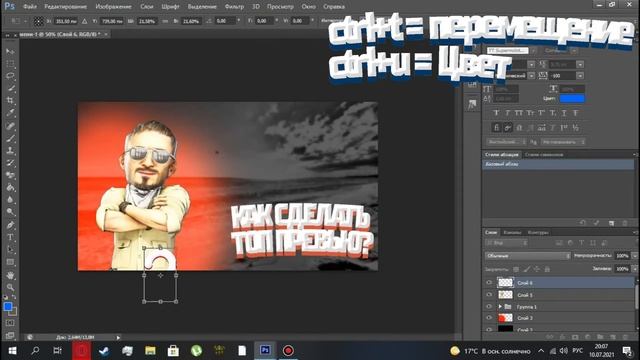
Task: Open Файл menu
Action: pyautogui.click(x=30, y=7)
